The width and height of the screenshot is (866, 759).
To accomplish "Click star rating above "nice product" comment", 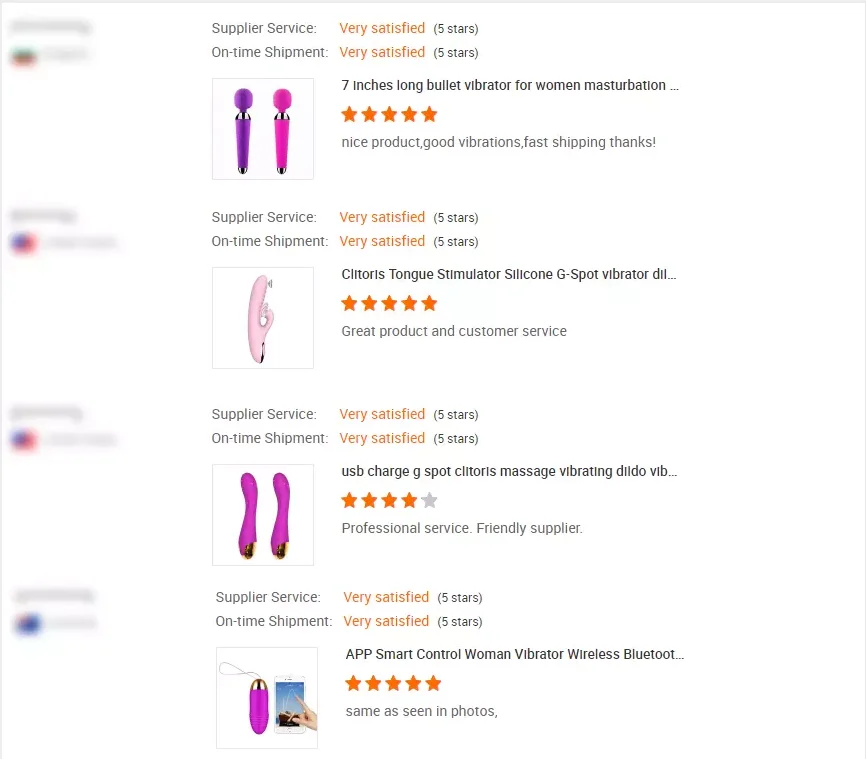I will [389, 114].
